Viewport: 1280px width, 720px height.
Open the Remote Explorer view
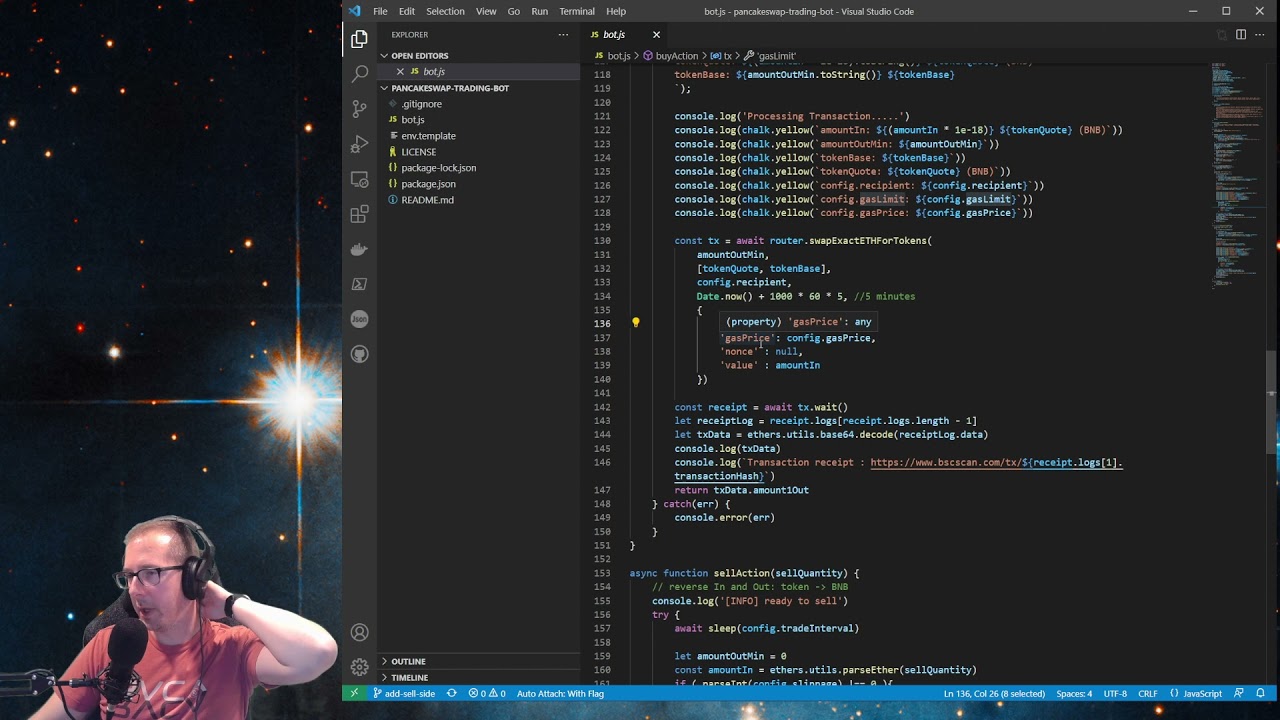[360, 179]
